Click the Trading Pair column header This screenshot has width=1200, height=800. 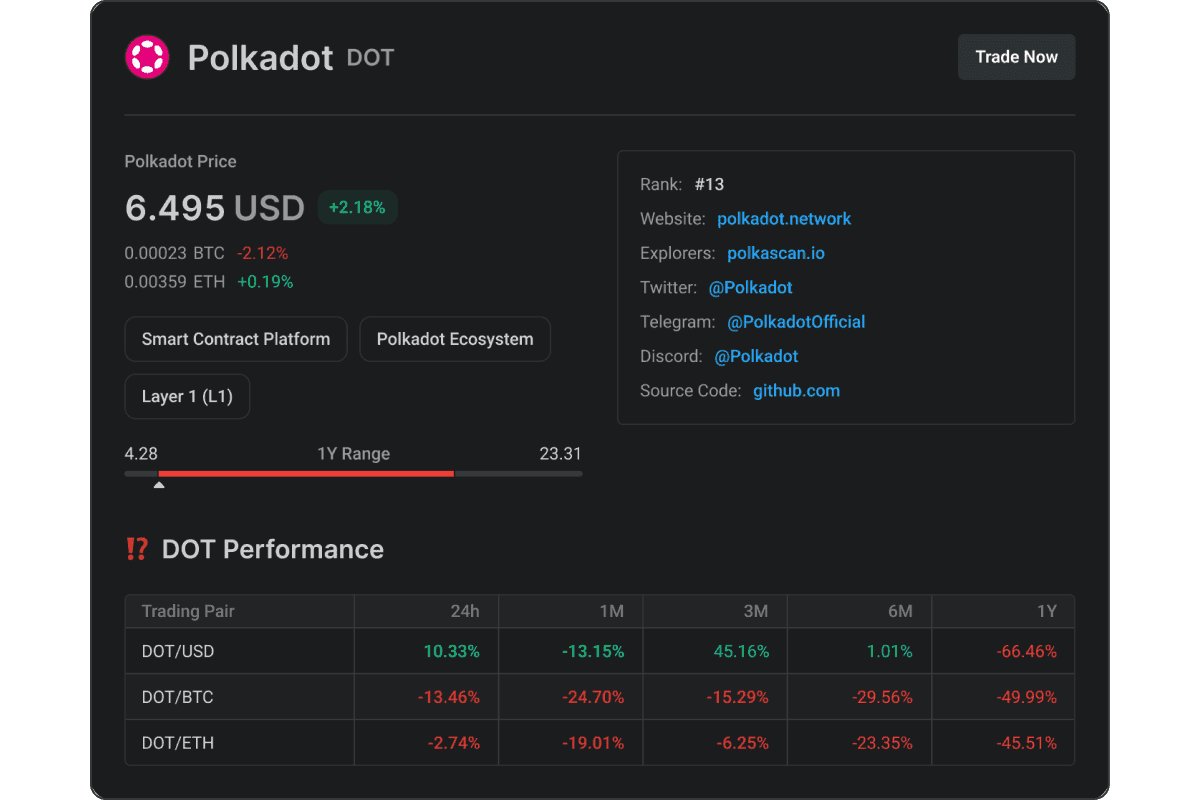(188, 611)
